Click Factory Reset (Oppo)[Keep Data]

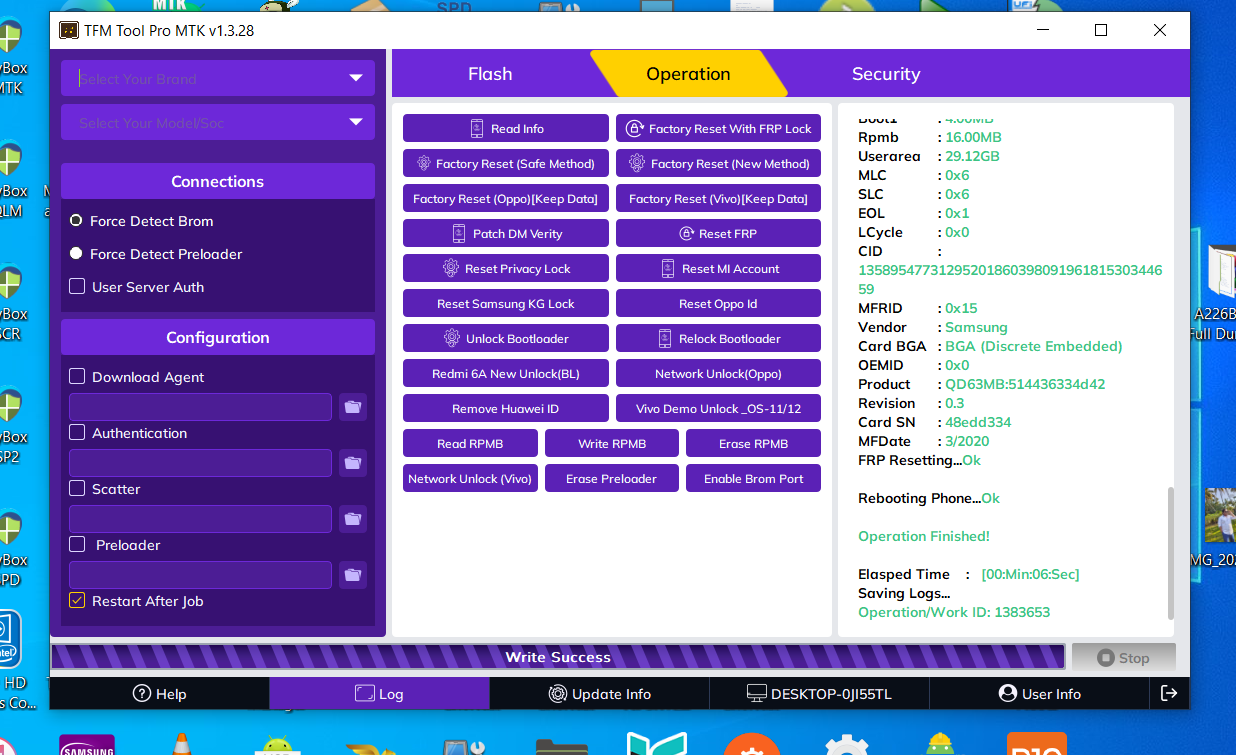[x=506, y=199]
